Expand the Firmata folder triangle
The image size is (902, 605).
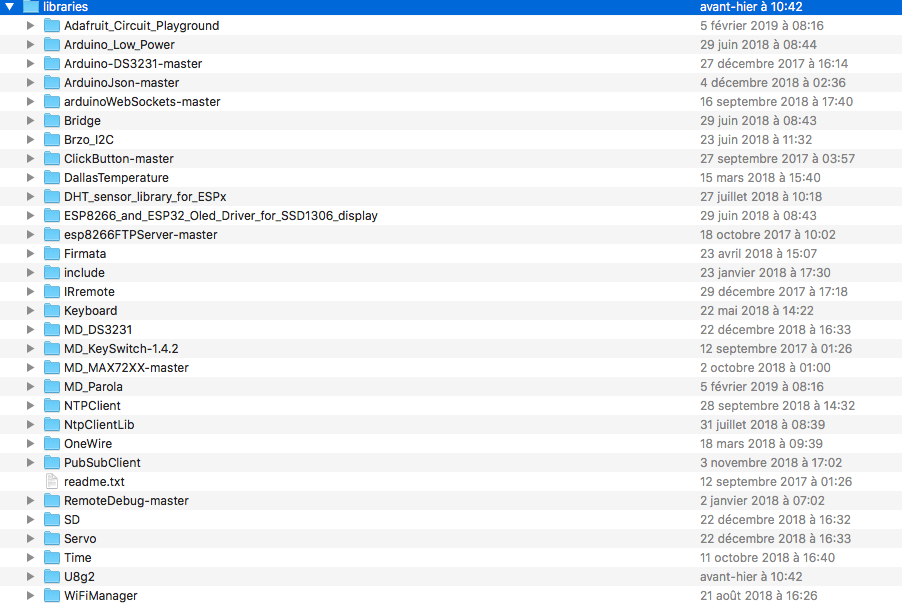coord(30,254)
